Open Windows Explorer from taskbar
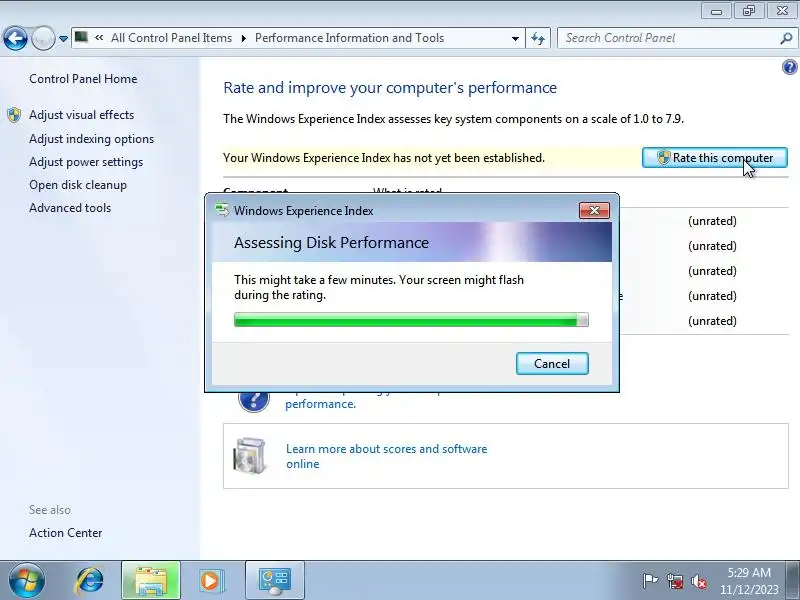This screenshot has height=600, width=800. point(151,580)
